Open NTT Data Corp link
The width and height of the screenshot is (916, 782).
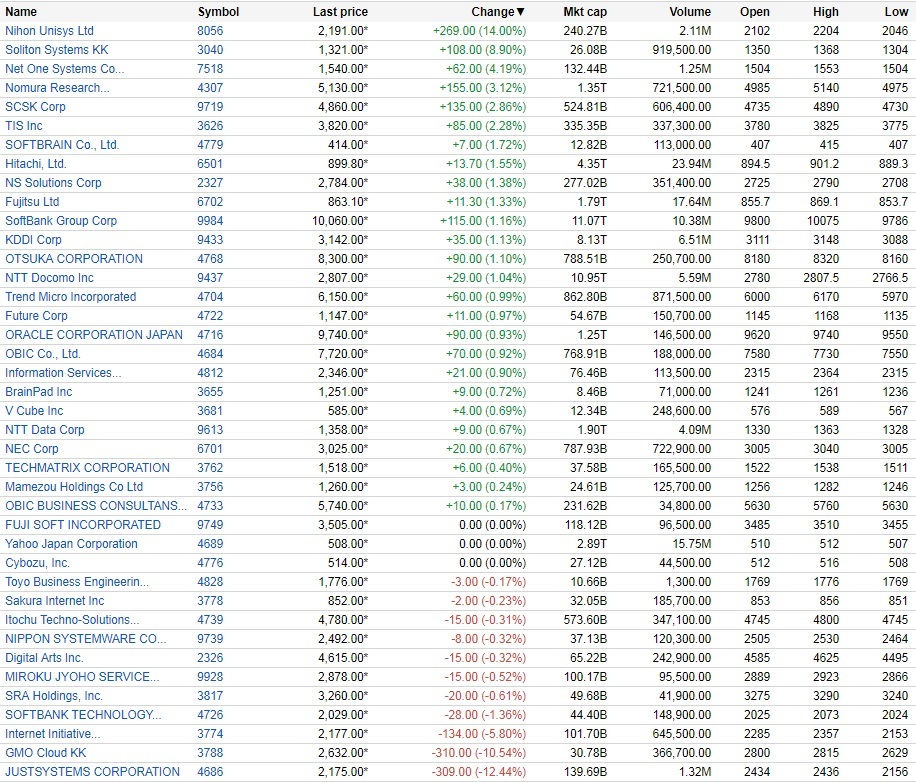click(x=45, y=430)
